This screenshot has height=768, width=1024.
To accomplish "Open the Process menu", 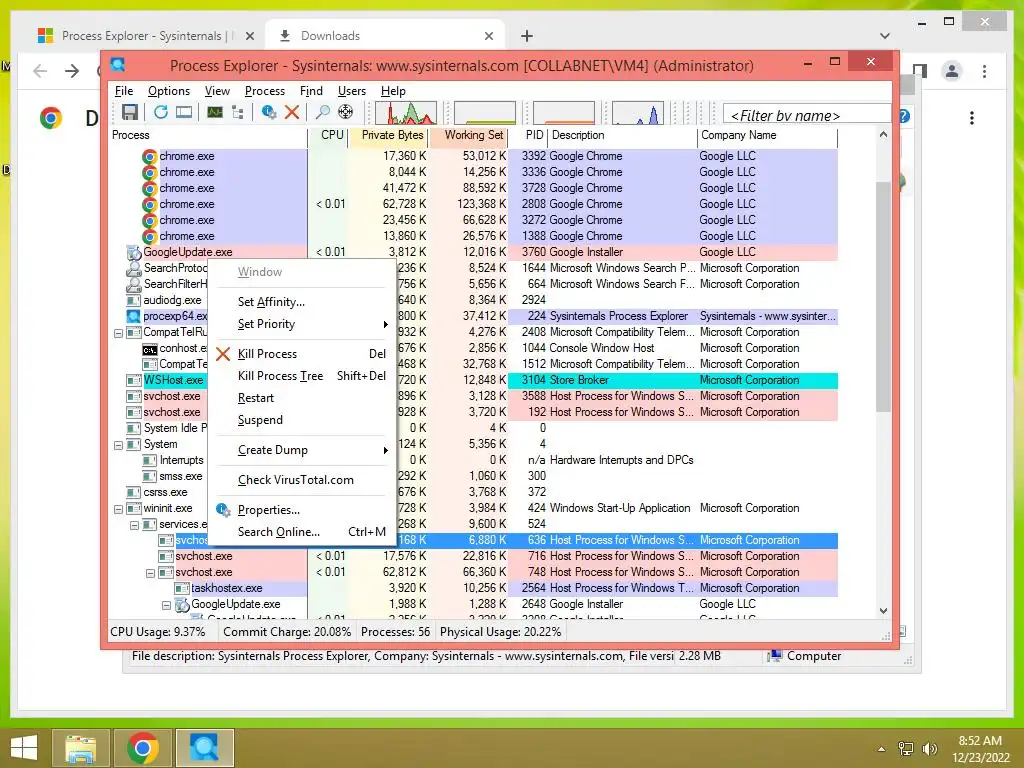I will coord(264,91).
